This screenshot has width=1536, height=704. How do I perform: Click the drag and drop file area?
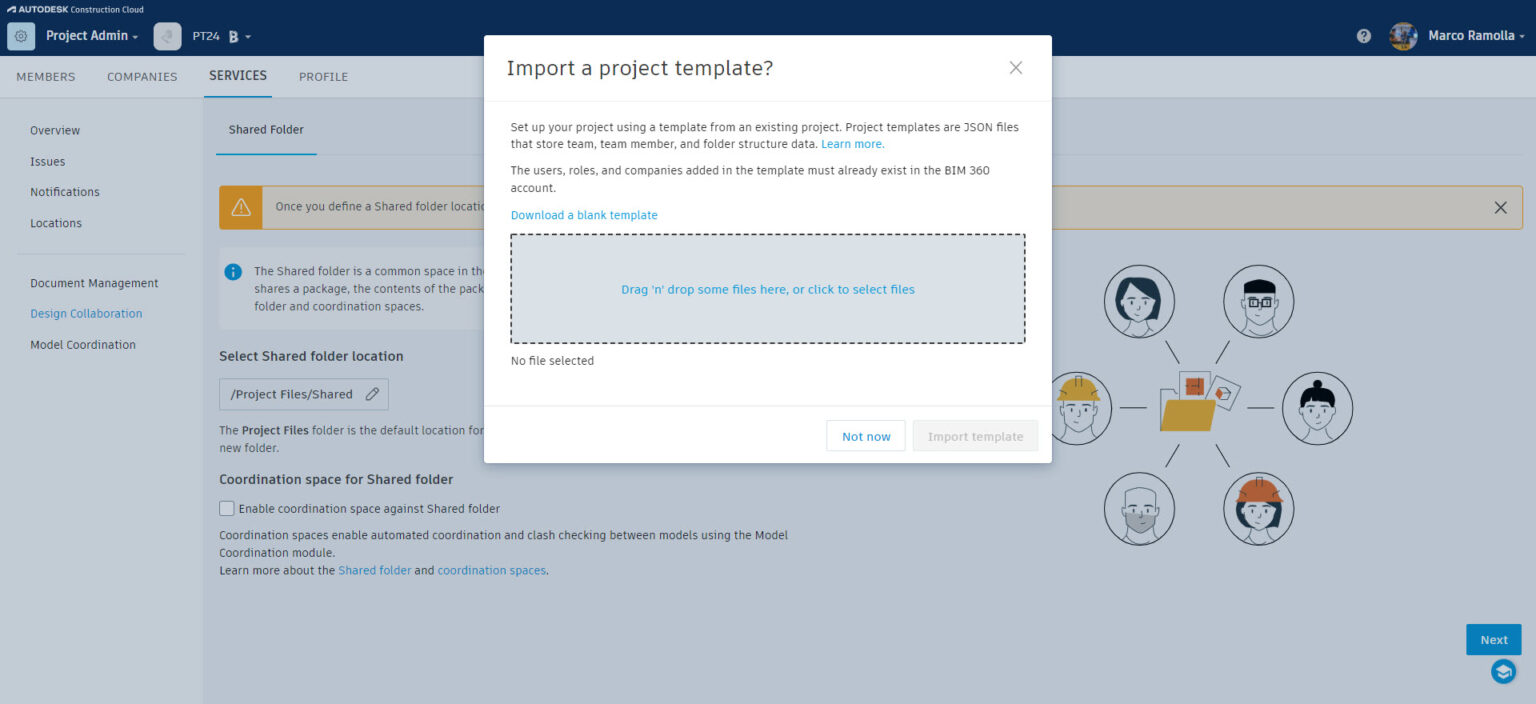[x=767, y=289]
